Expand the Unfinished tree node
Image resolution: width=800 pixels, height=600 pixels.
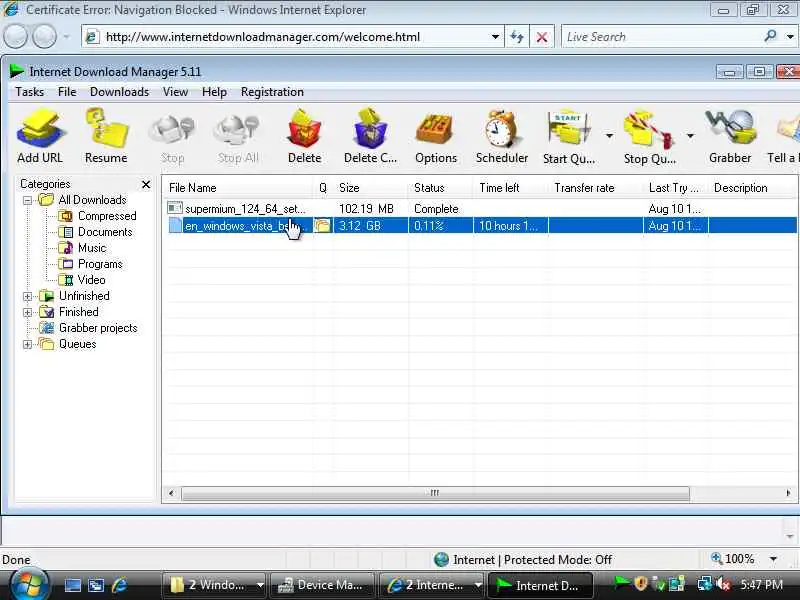(x=28, y=296)
